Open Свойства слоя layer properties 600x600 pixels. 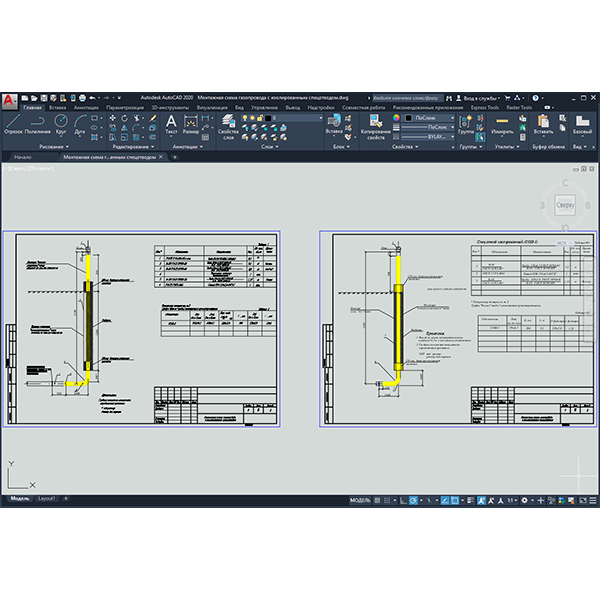[228, 127]
